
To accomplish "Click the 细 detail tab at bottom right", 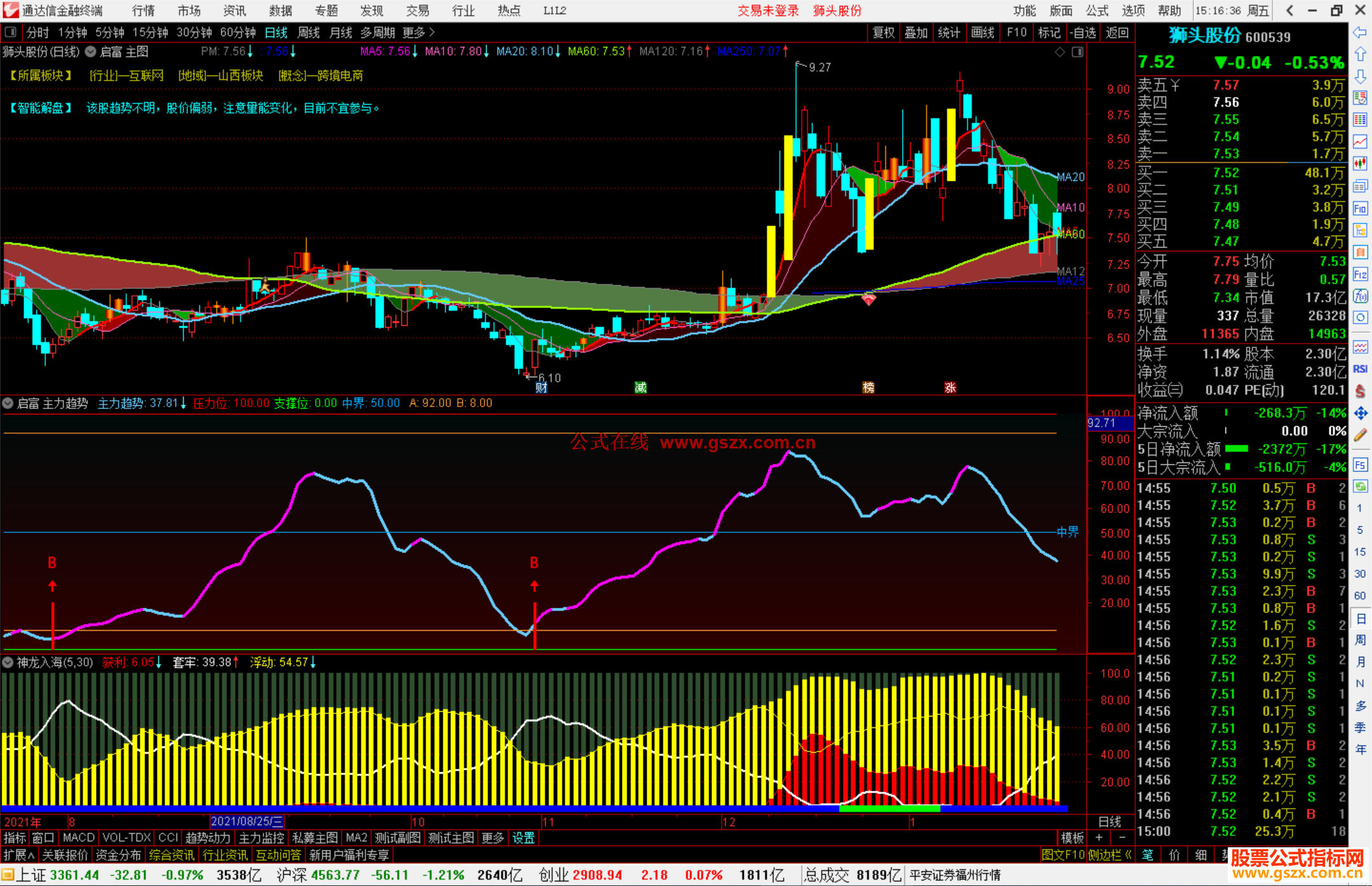I will coord(1200,855).
